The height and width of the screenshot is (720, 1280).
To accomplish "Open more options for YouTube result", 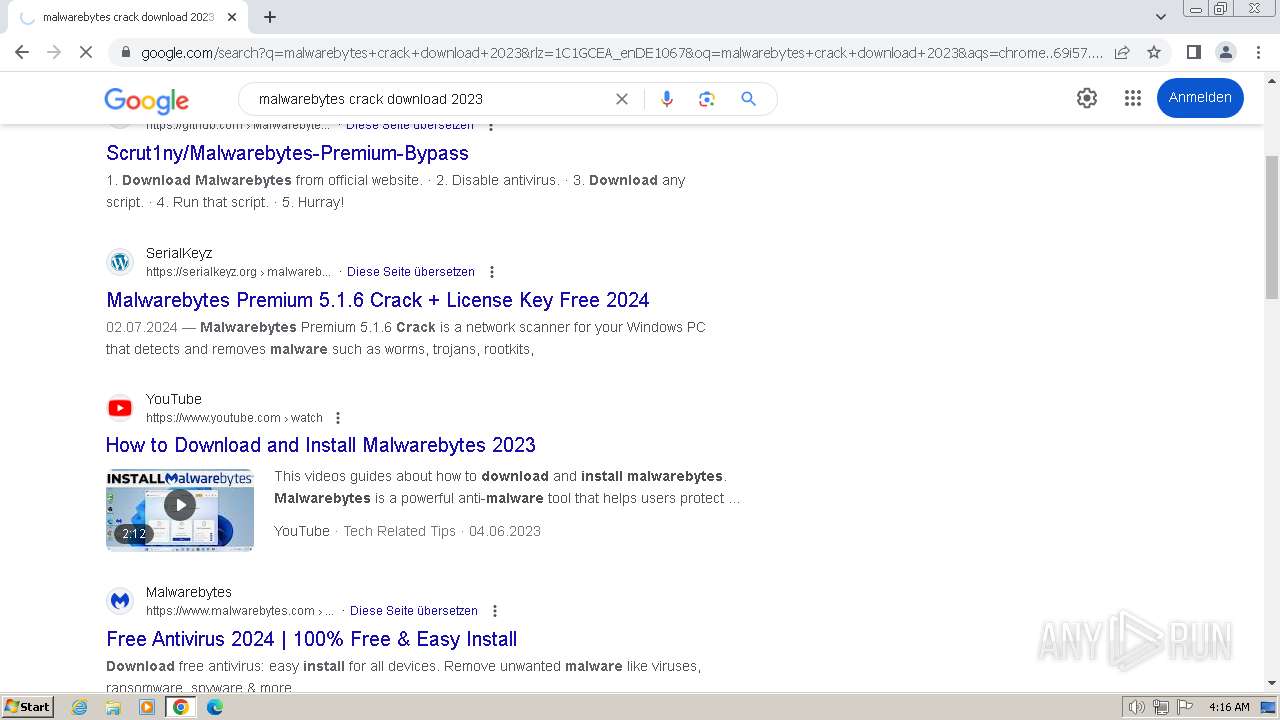I will click(338, 418).
